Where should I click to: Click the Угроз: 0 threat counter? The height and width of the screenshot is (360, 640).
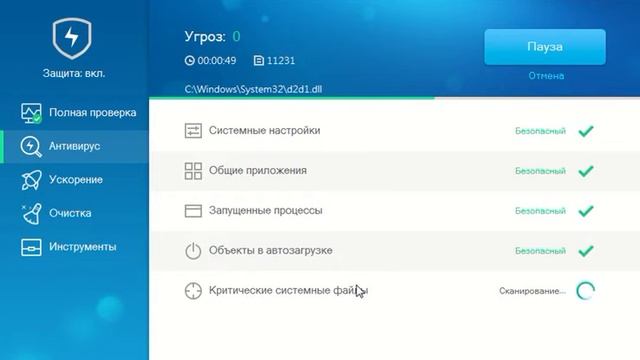tap(212, 37)
